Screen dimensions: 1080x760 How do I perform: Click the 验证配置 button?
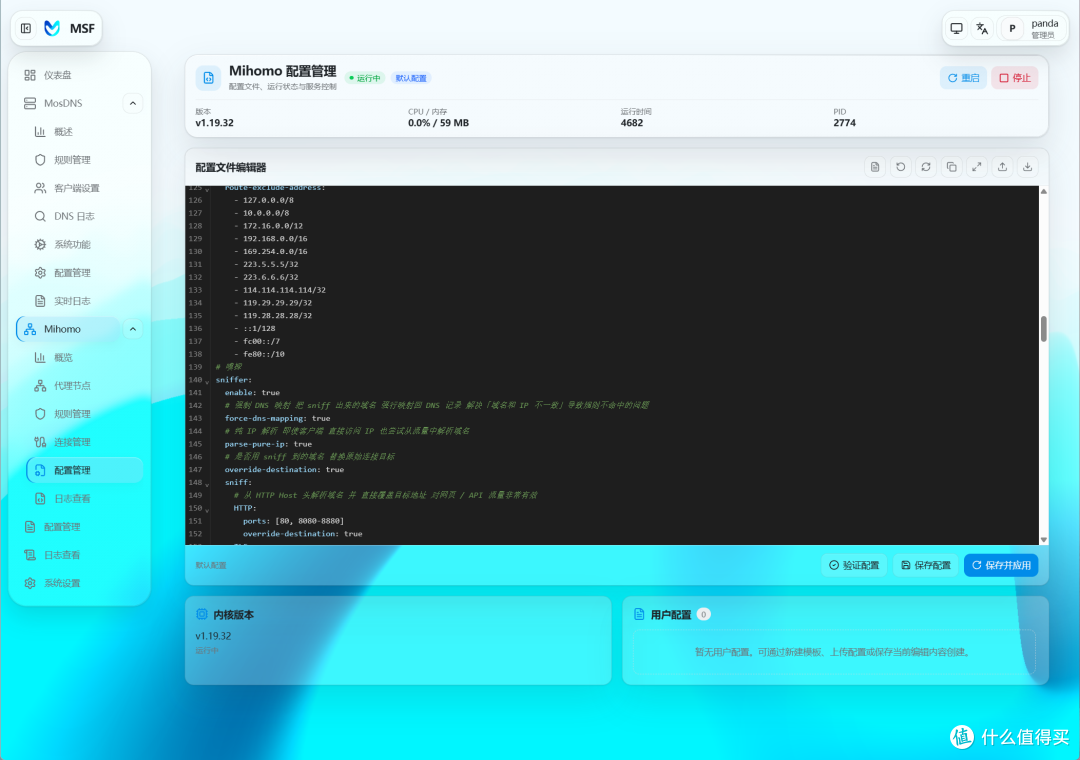tap(854, 565)
